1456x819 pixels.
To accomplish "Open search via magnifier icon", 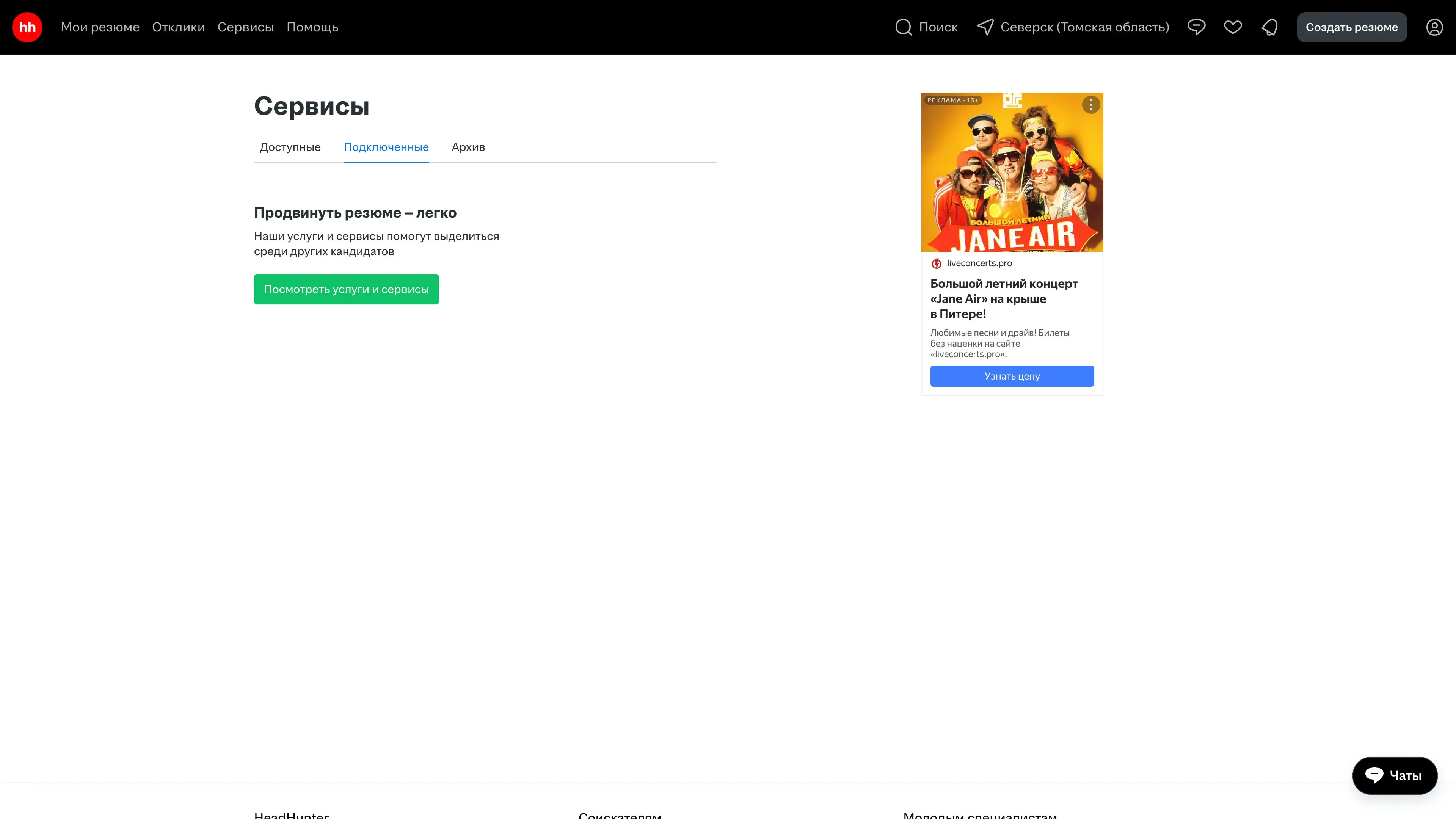I will 903,27.
